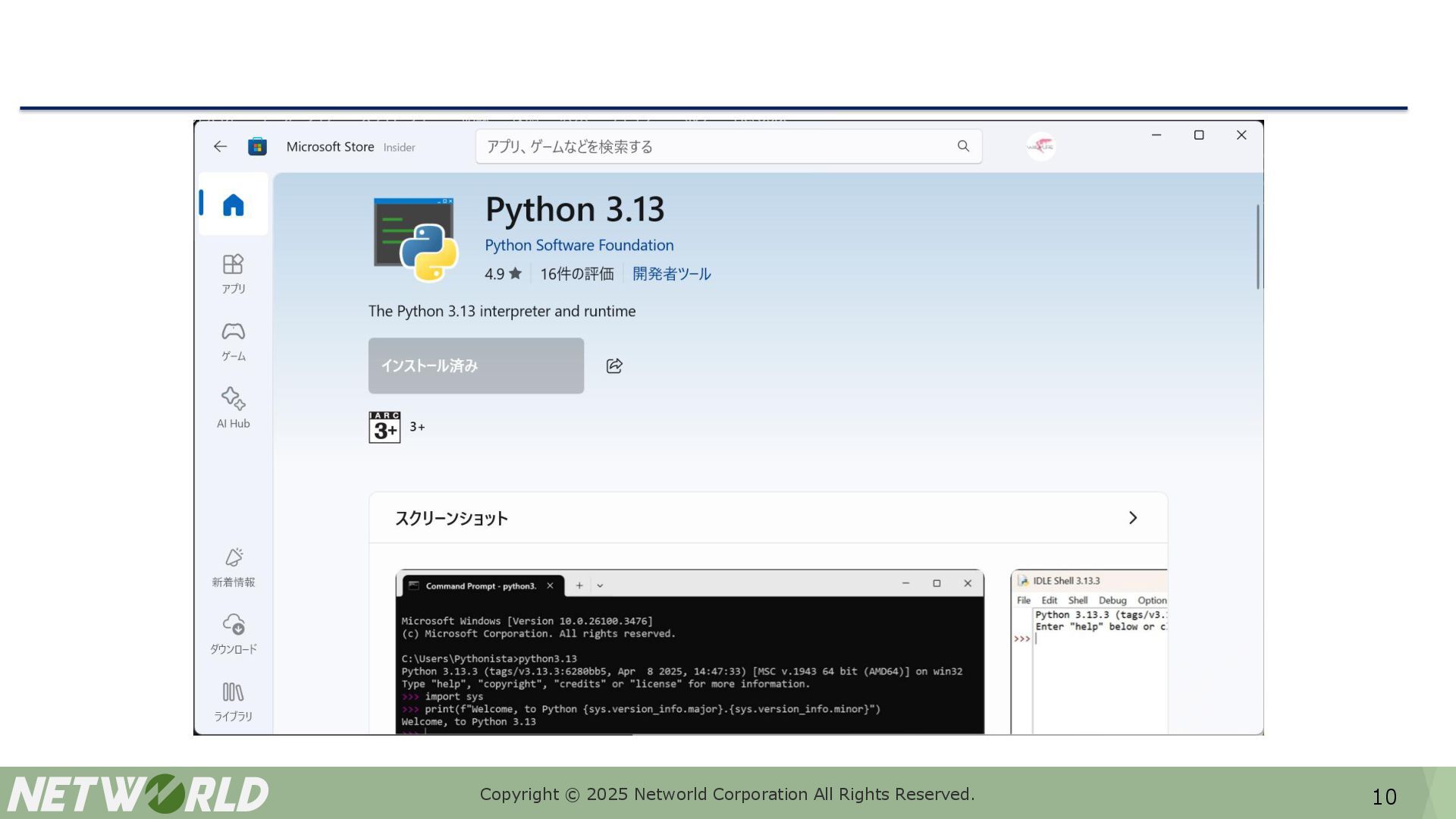Open the 開発者ツール category link

pyautogui.click(x=671, y=274)
